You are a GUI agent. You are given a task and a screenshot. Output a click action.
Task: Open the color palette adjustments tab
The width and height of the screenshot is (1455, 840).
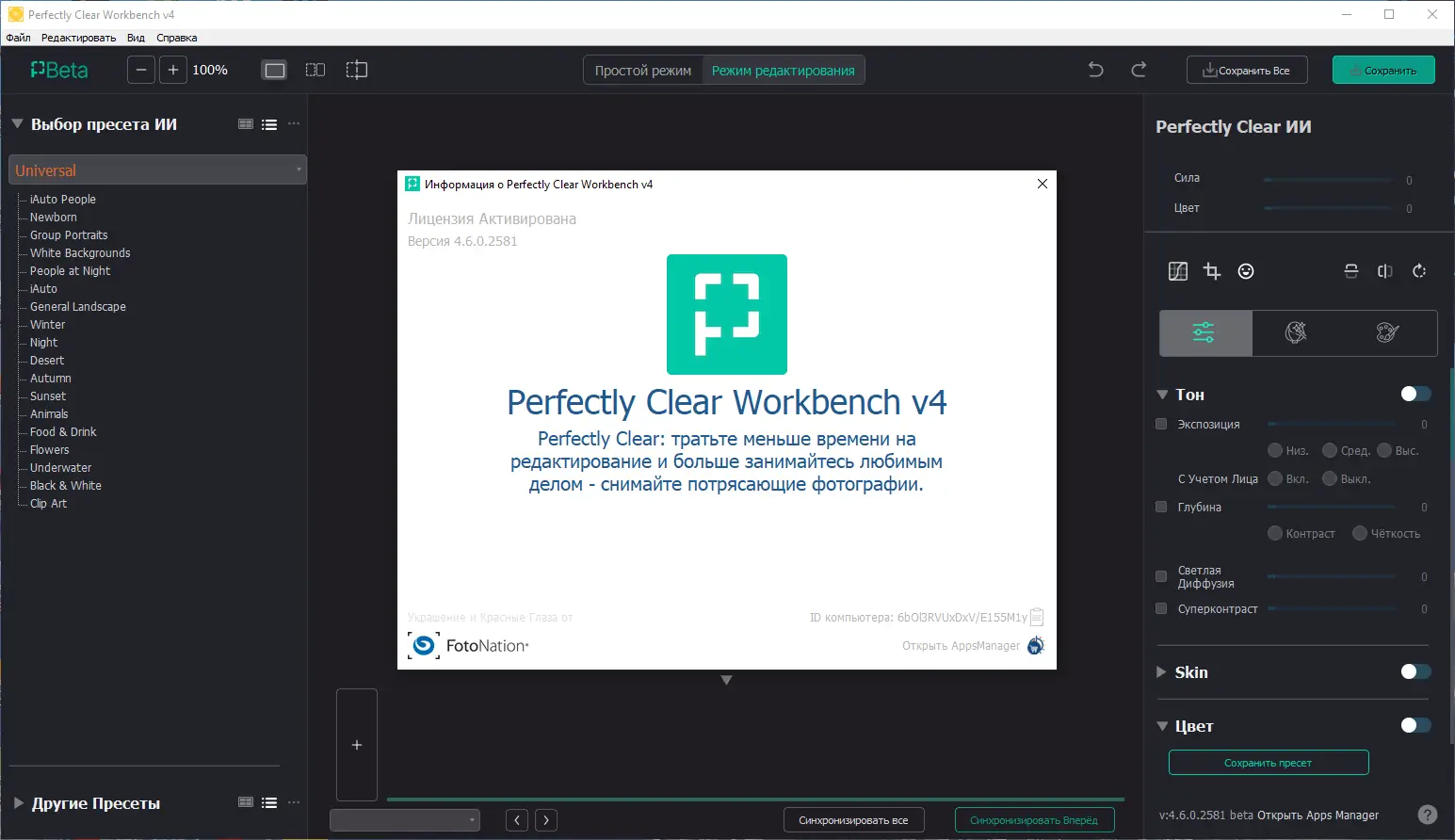[1386, 332]
